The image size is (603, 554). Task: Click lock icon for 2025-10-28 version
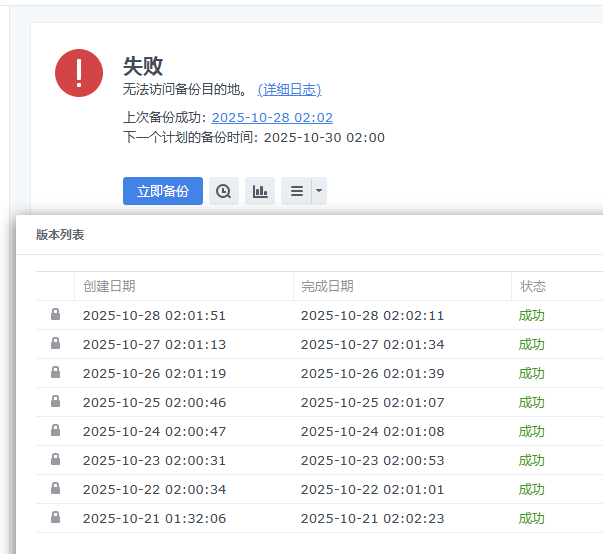pos(55,315)
